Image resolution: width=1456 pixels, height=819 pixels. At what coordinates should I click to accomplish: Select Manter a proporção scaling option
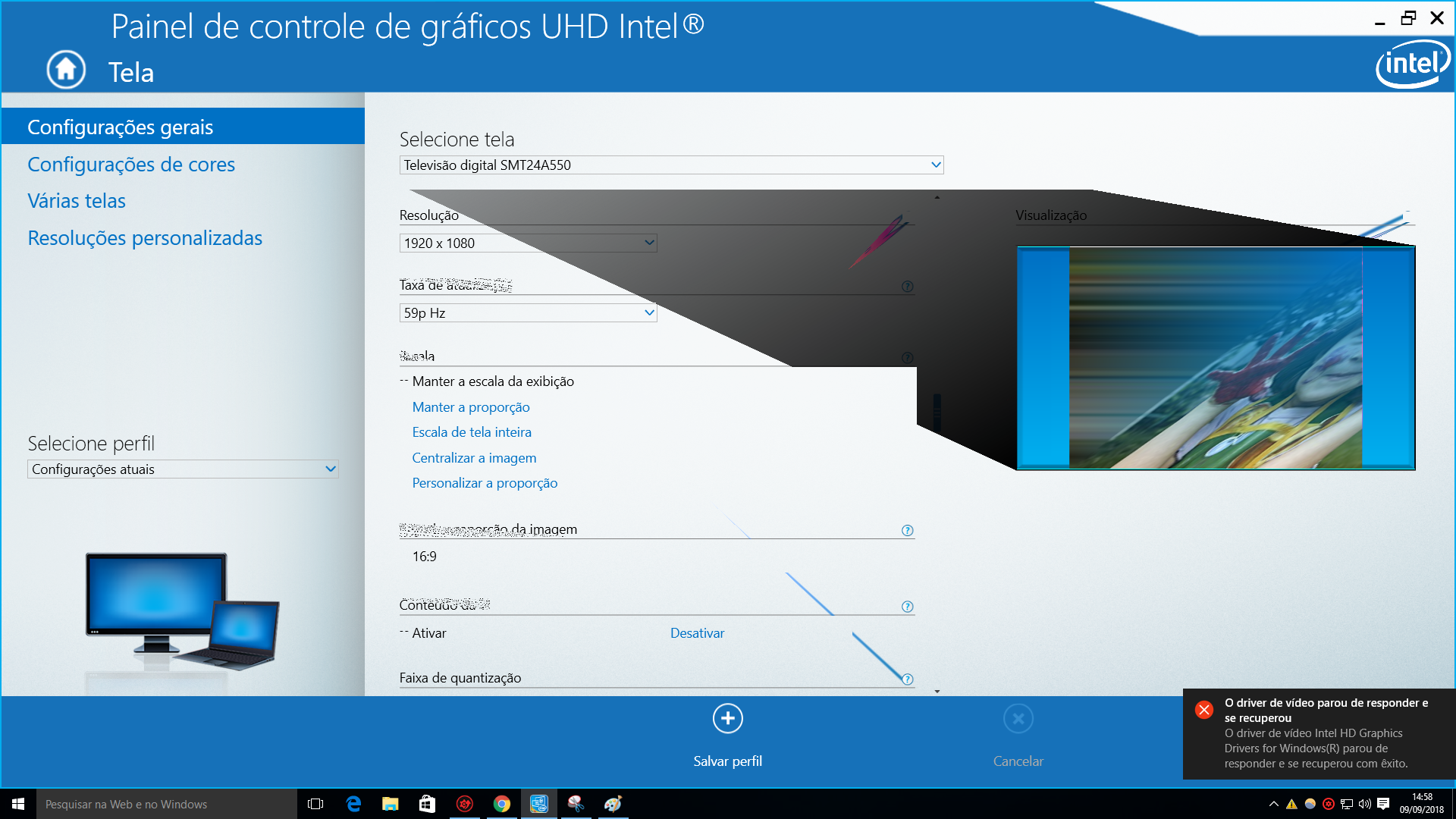coord(471,407)
